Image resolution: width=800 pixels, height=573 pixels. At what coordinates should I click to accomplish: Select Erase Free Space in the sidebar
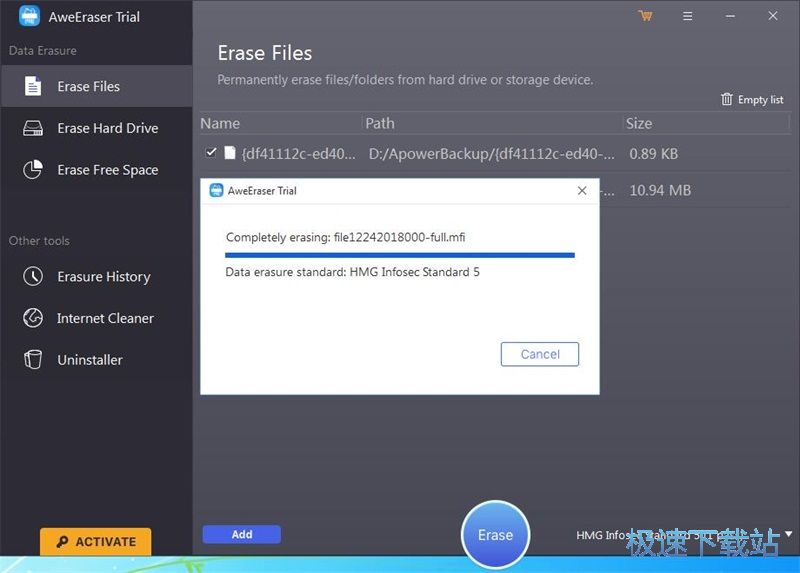(96, 169)
